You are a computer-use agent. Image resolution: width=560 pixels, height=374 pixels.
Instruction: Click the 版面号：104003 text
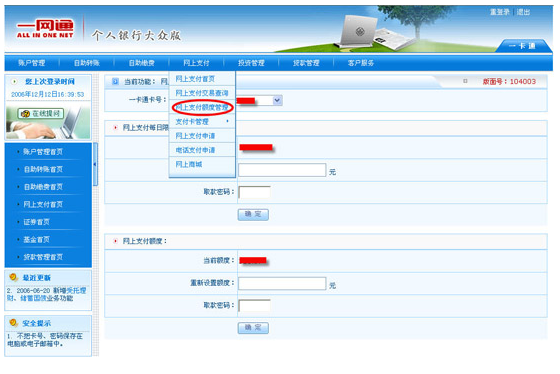click(509, 81)
